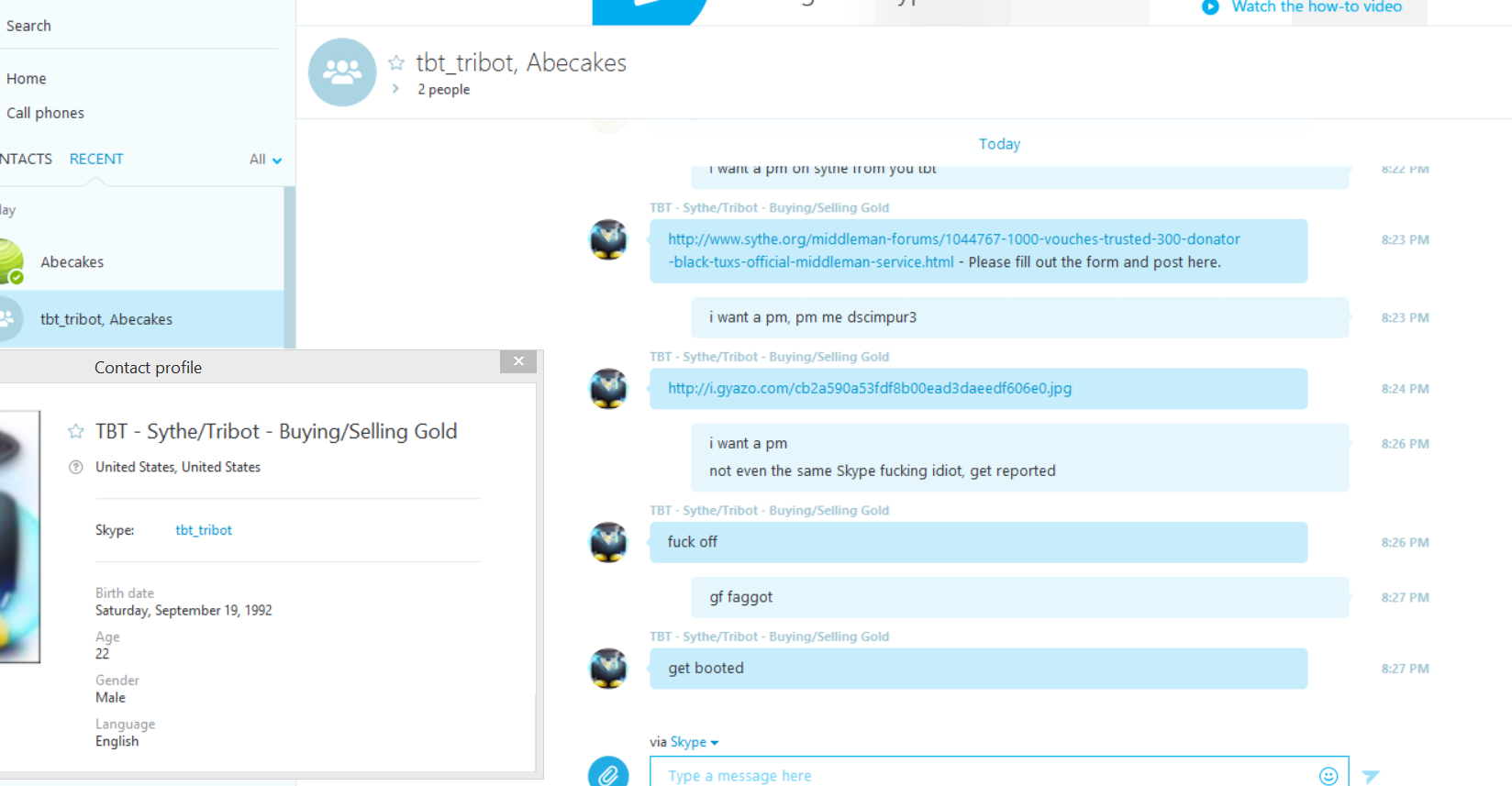
Task: Switch to the RECENT tab
Action: click(96, 159)
